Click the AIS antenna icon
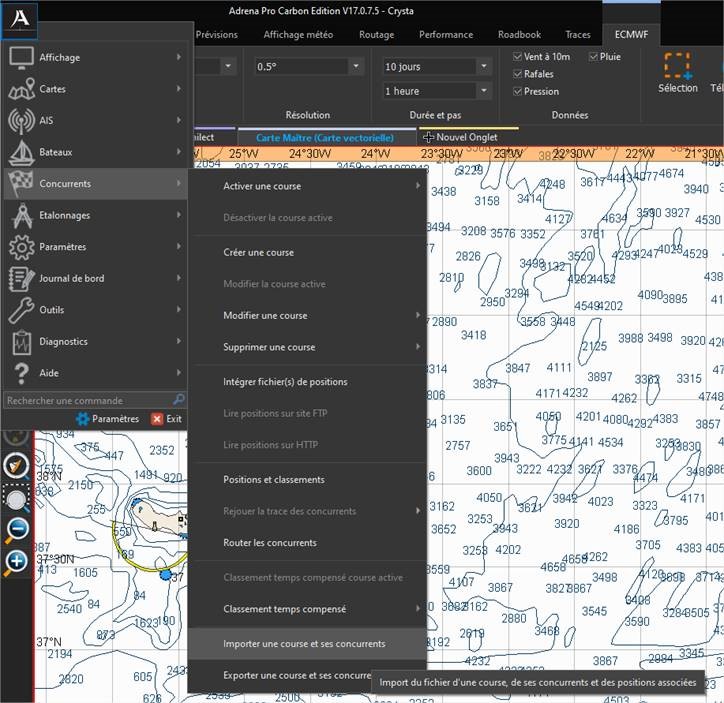 [x=21, y=121]
